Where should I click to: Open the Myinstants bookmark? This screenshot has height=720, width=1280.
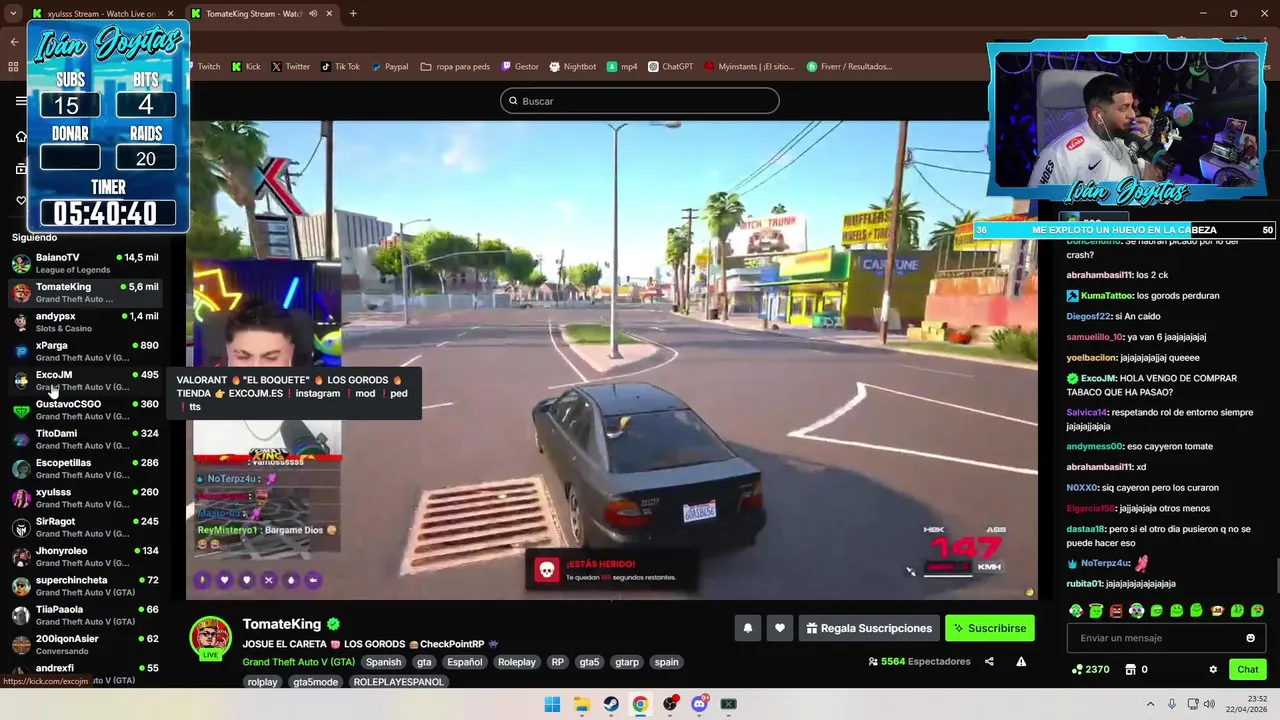tap(749, 67)
